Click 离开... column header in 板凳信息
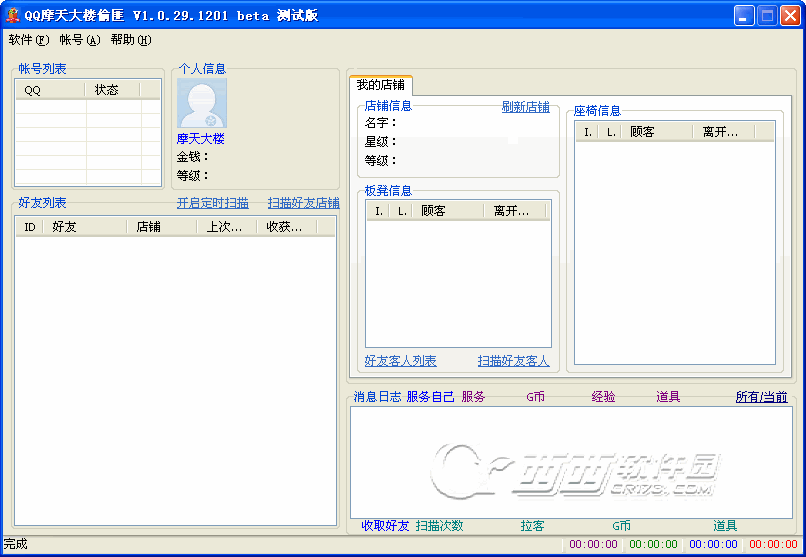The height and width of the screenshot is (557, 806). pyautogui.click(x=515, y=211)
